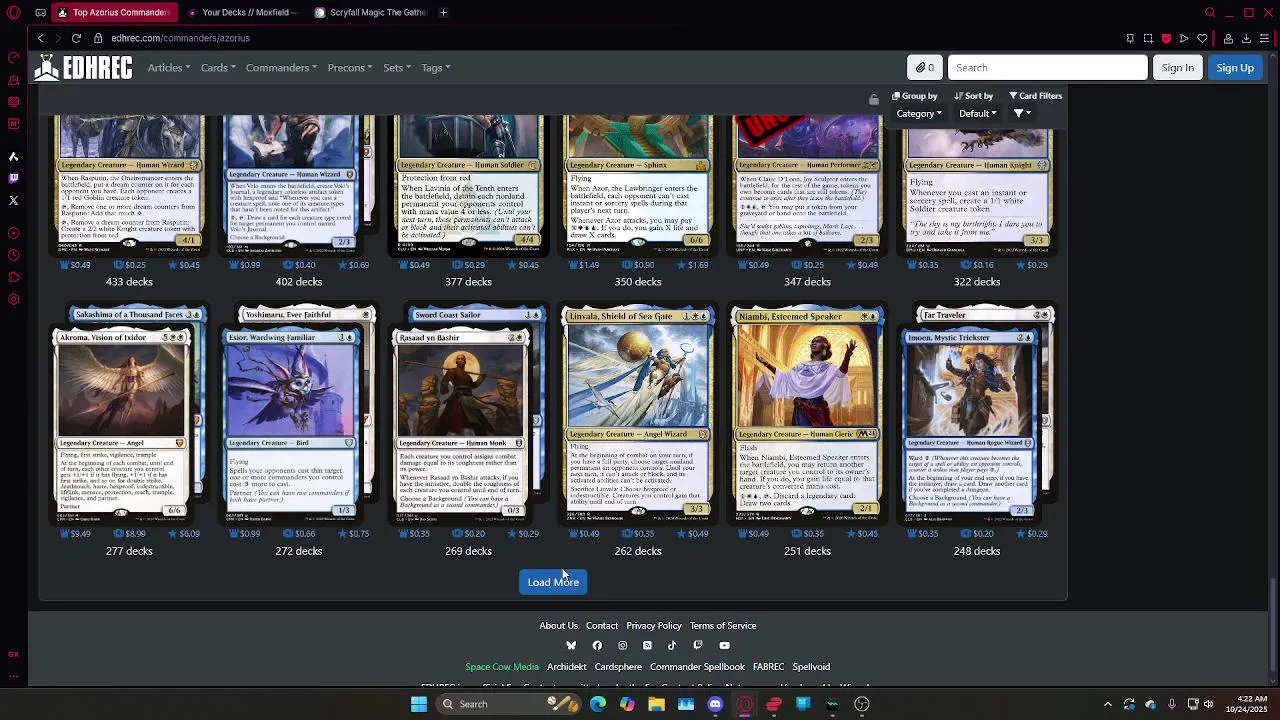The height and width of the screenshot is (720, 1280).
Task: Expand the Commanders menu
Action: pos(281,67)
